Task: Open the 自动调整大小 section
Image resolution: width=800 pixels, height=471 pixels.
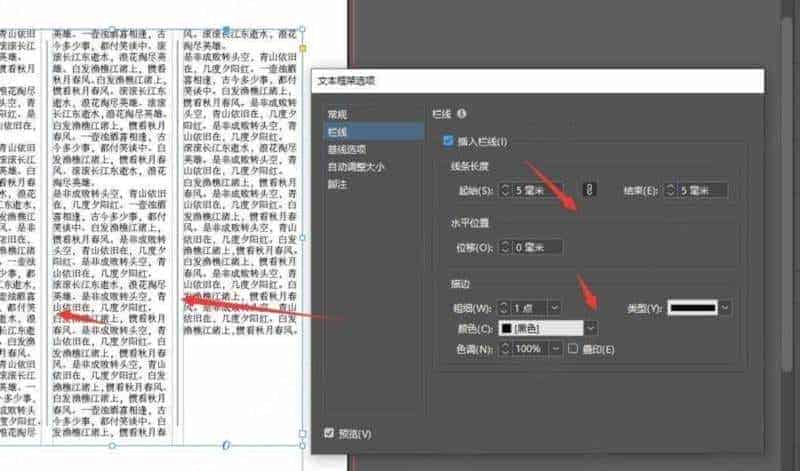Action: pyautogui.click(x=356, y=167)
